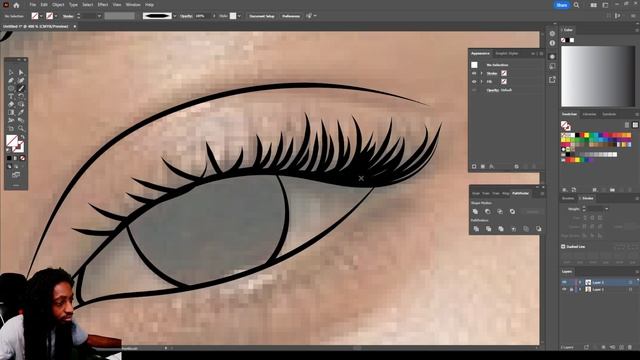Image resolution: width=640 pixels, height=360 pixels.
Task: Select the Gradient tool
Action: [11, 112]
